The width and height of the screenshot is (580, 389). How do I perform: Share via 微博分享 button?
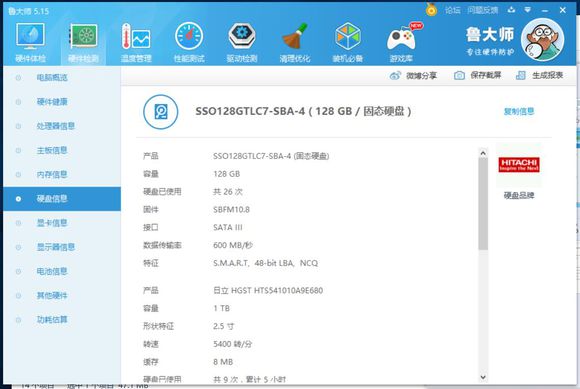pos(413,75)
